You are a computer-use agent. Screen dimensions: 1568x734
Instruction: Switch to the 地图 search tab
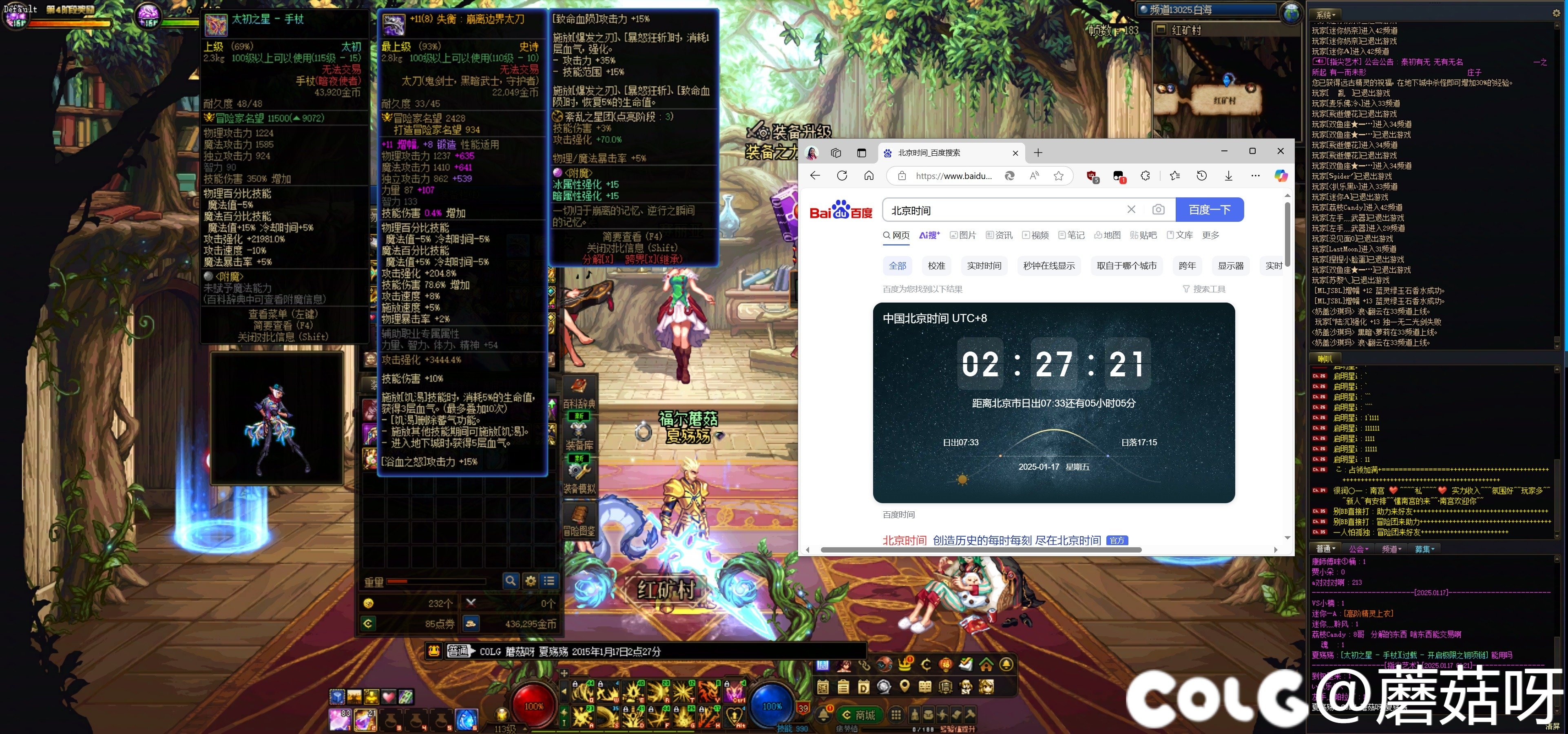(1107, 236)
